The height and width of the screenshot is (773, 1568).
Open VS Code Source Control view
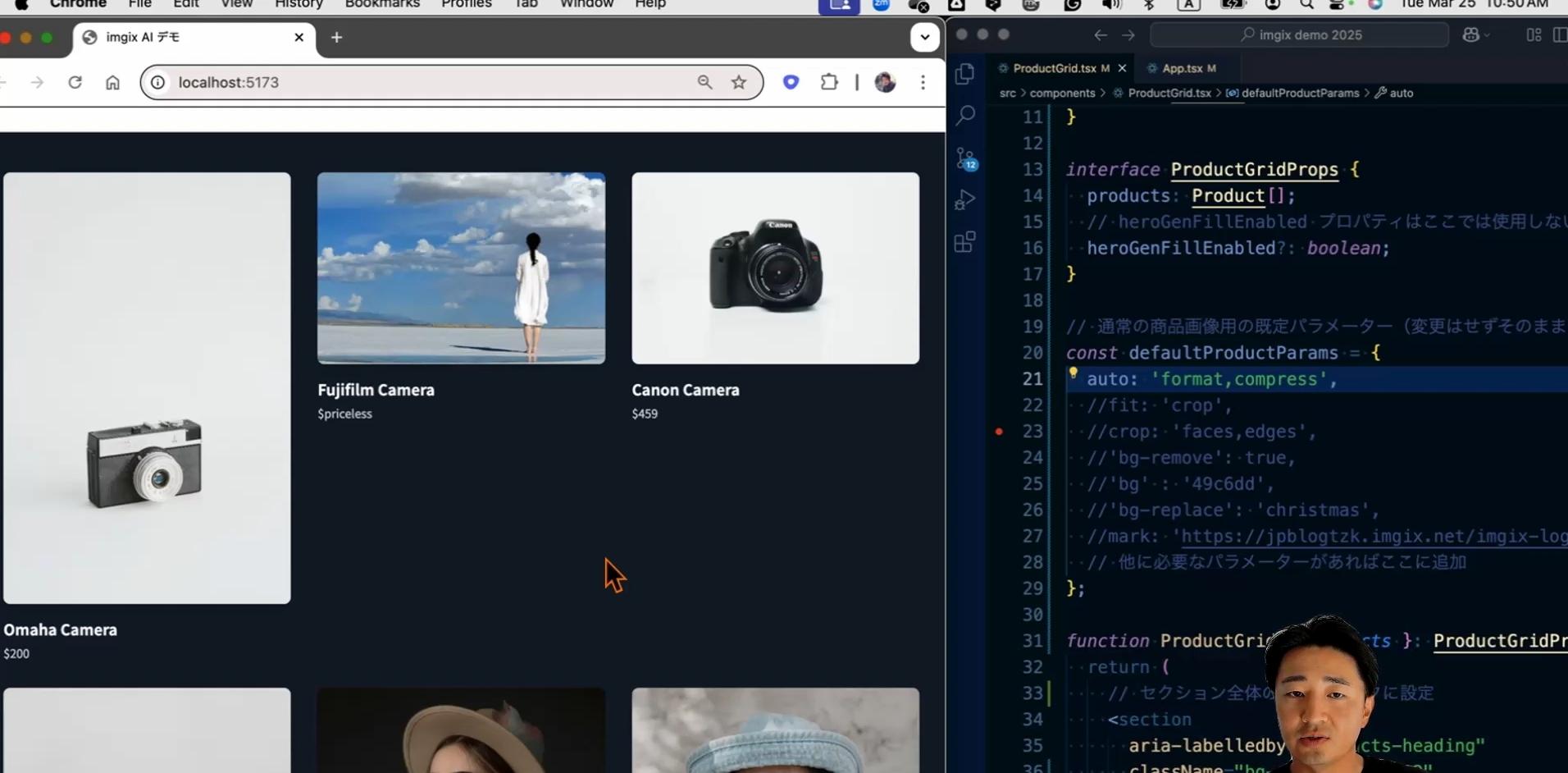point(965,158)
